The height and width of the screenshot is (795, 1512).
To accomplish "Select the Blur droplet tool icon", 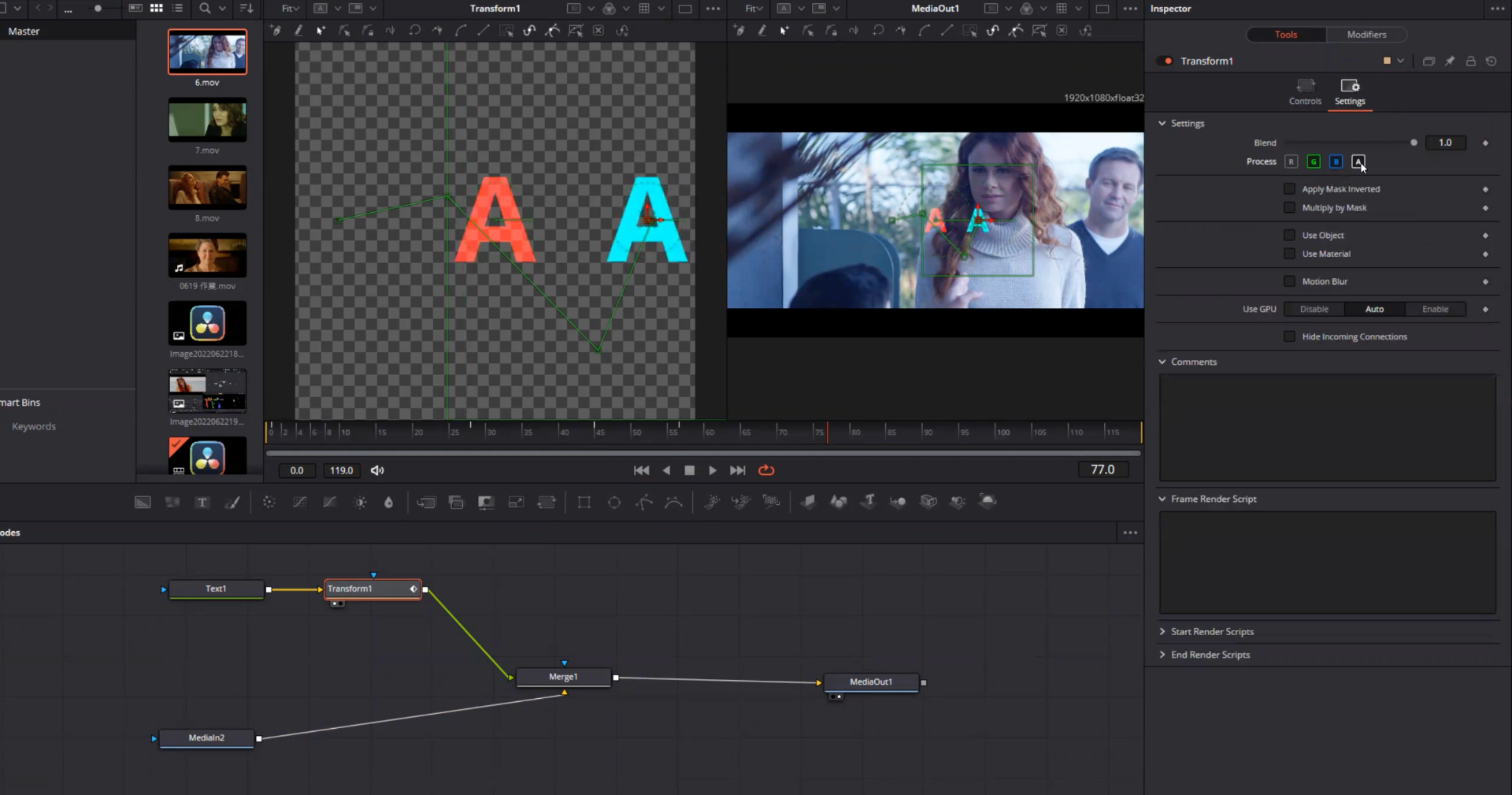I will click(388, 502).
